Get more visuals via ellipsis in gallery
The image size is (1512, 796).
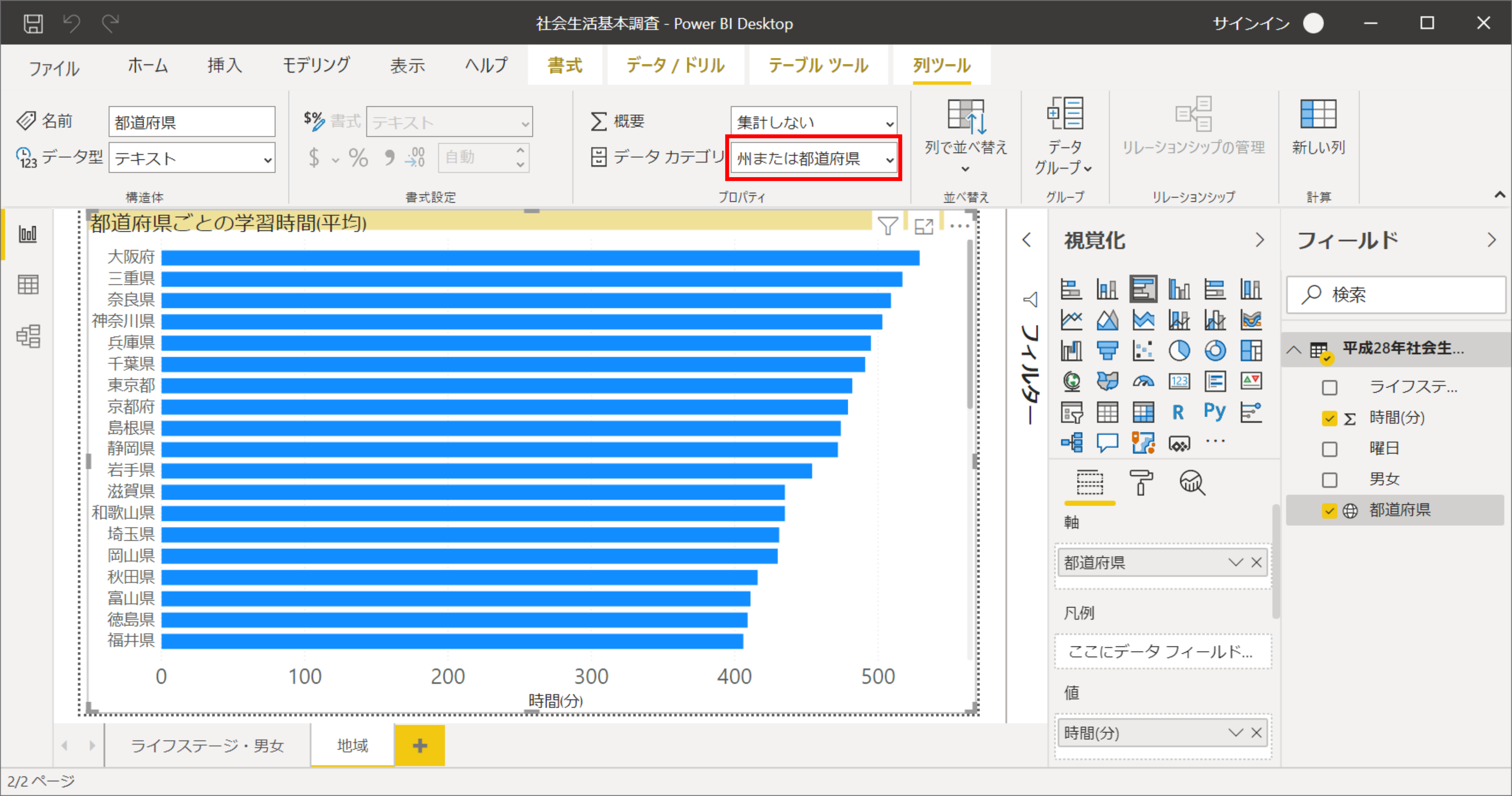click(x=1214, y=441)
